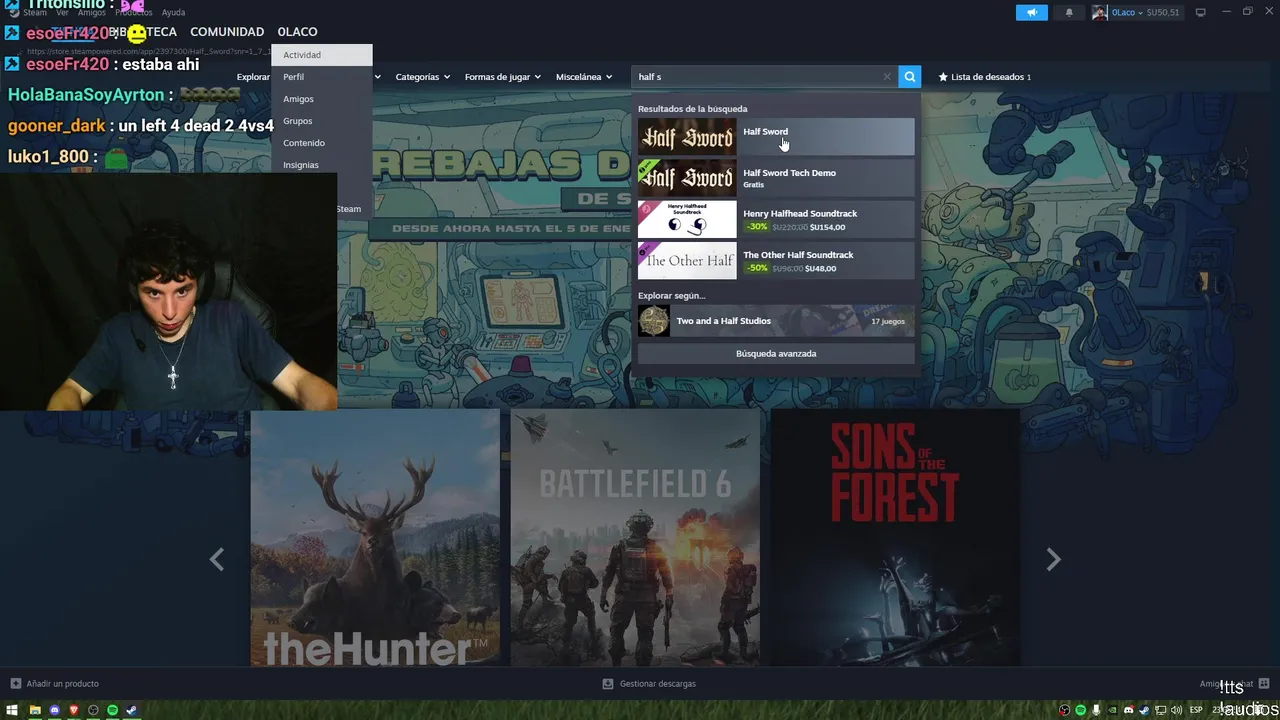Screen dimensions: 1280x720
Task: Expand the Formas de jugar dropdown
Action: point(502,77)
